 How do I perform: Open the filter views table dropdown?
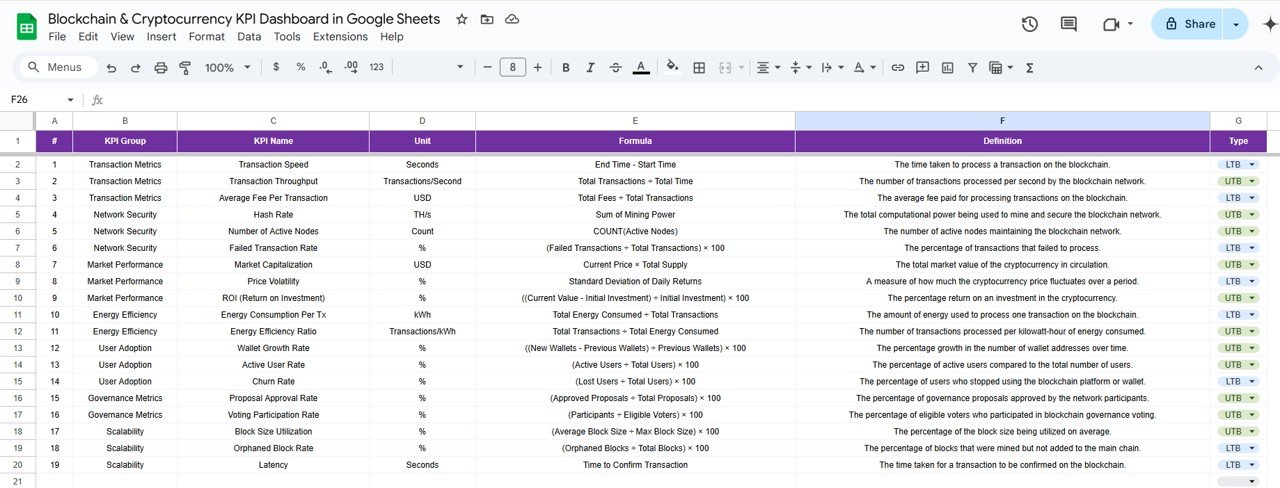click(x=1000, y=67)
